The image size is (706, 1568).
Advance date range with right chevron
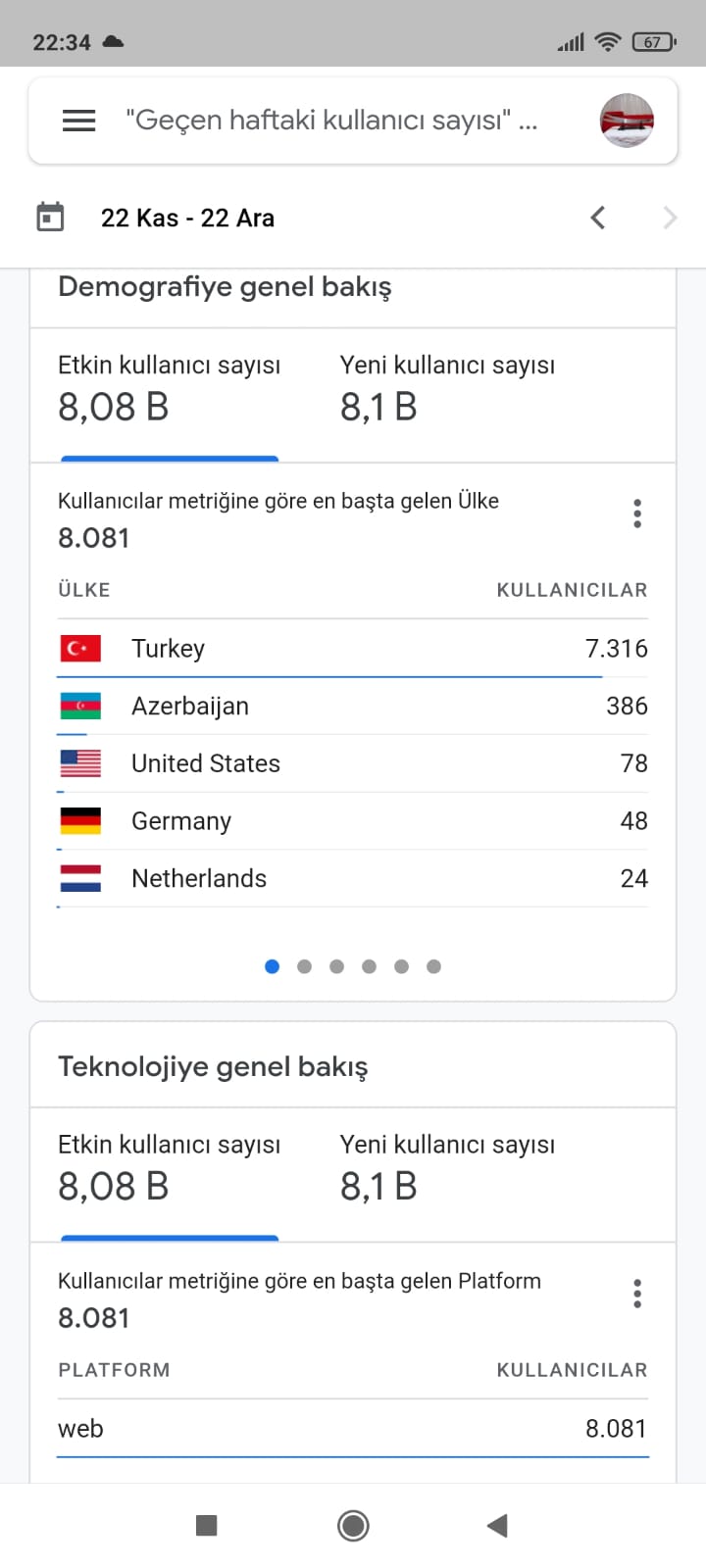(x=670, y=218)
